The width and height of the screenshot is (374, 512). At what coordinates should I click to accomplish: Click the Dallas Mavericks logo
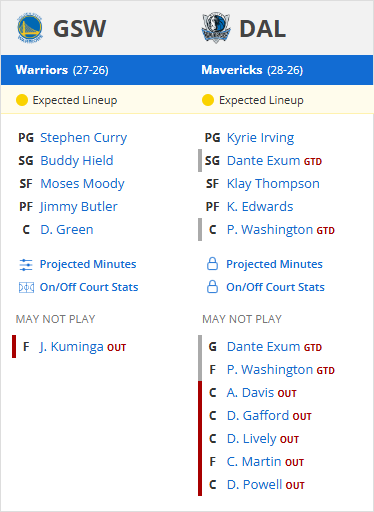coord(216,28)
